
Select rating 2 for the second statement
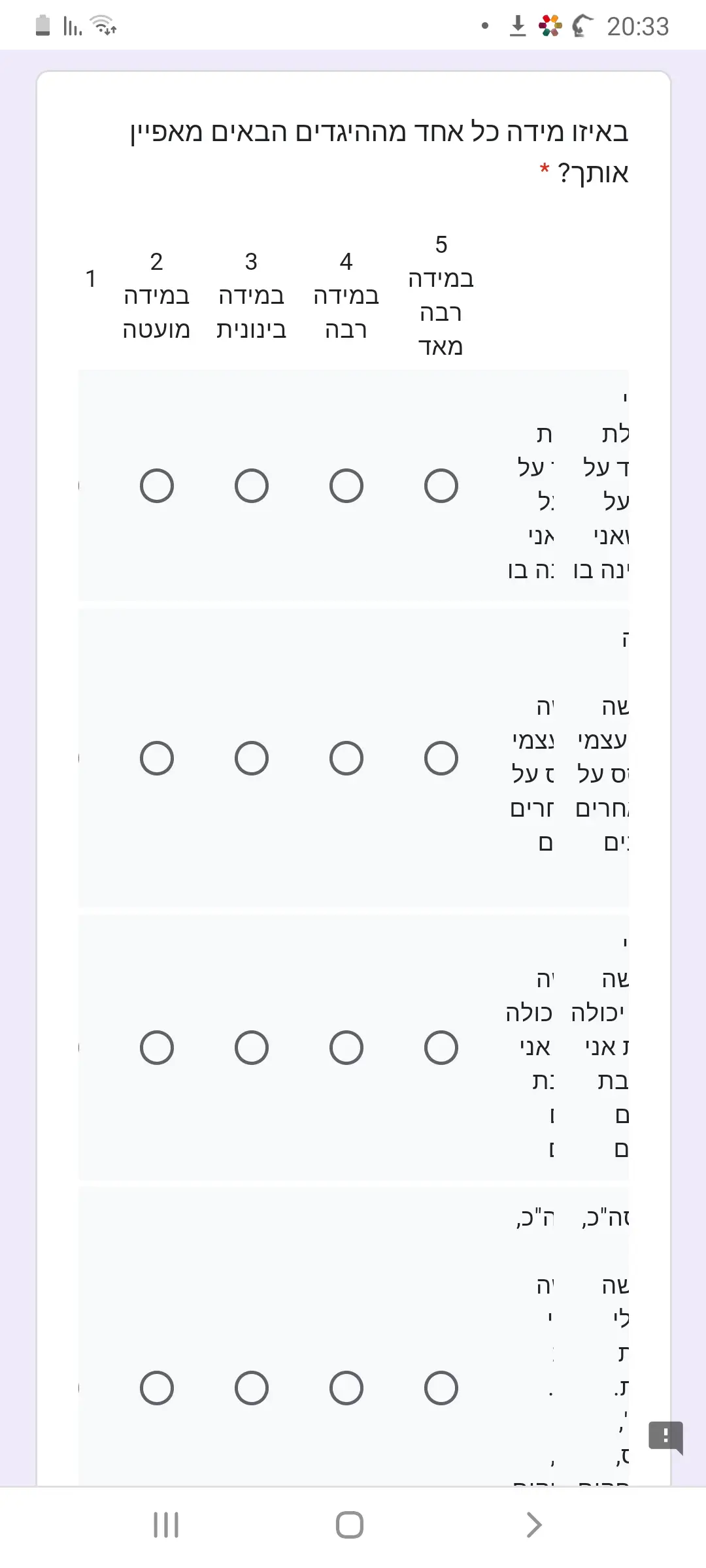coord(157,758)
